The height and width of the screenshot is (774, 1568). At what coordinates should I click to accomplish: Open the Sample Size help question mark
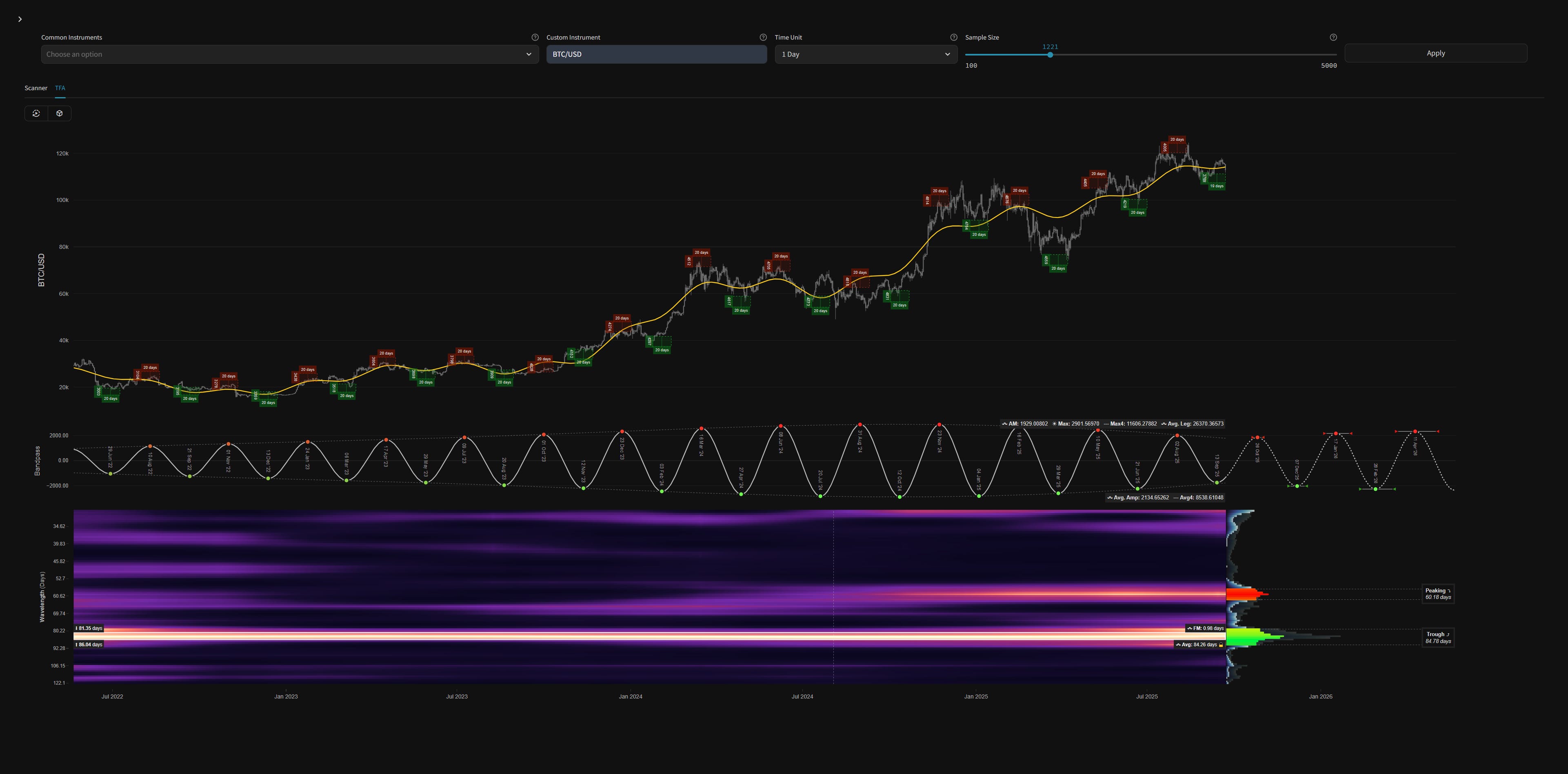pyautogui.click(x=1333, y=37)
